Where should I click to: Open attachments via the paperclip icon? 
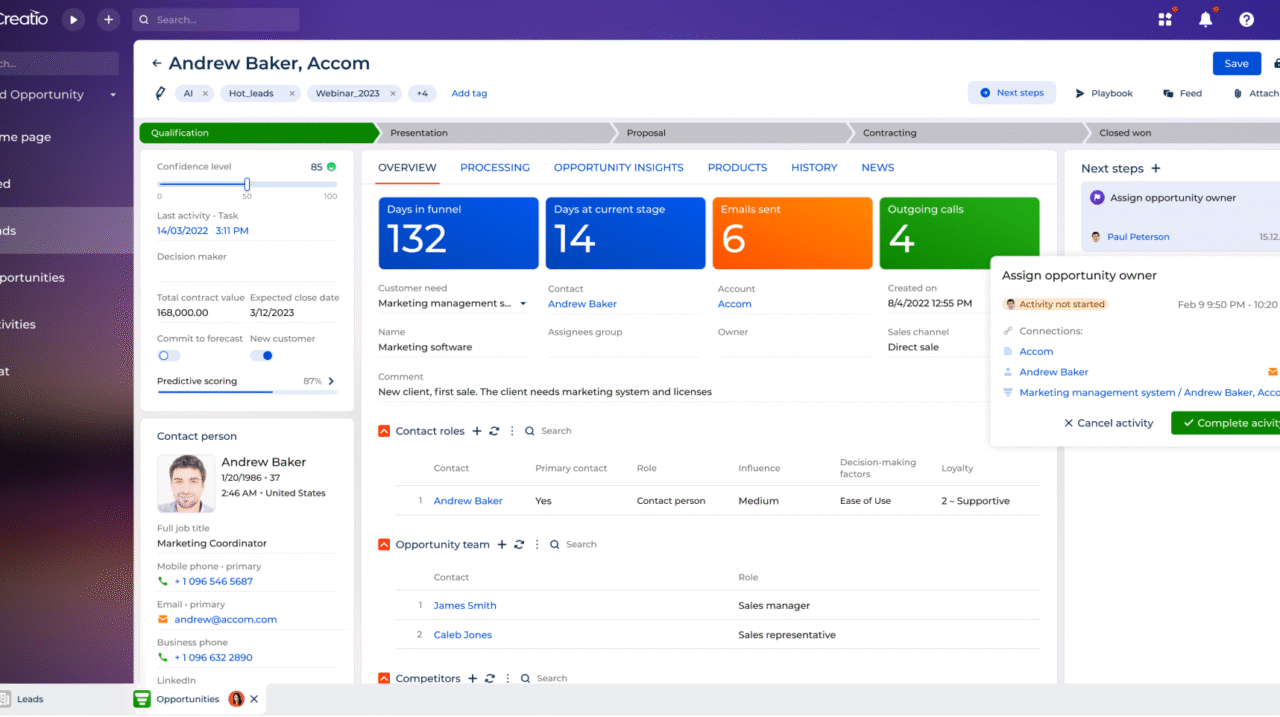click(1239, 93)
